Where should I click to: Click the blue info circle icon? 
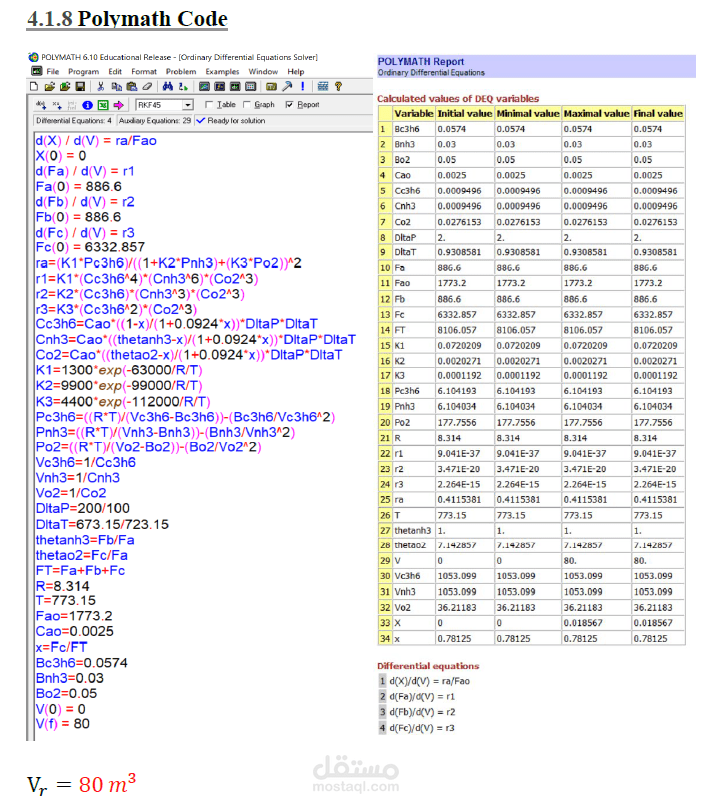point(88,105)
